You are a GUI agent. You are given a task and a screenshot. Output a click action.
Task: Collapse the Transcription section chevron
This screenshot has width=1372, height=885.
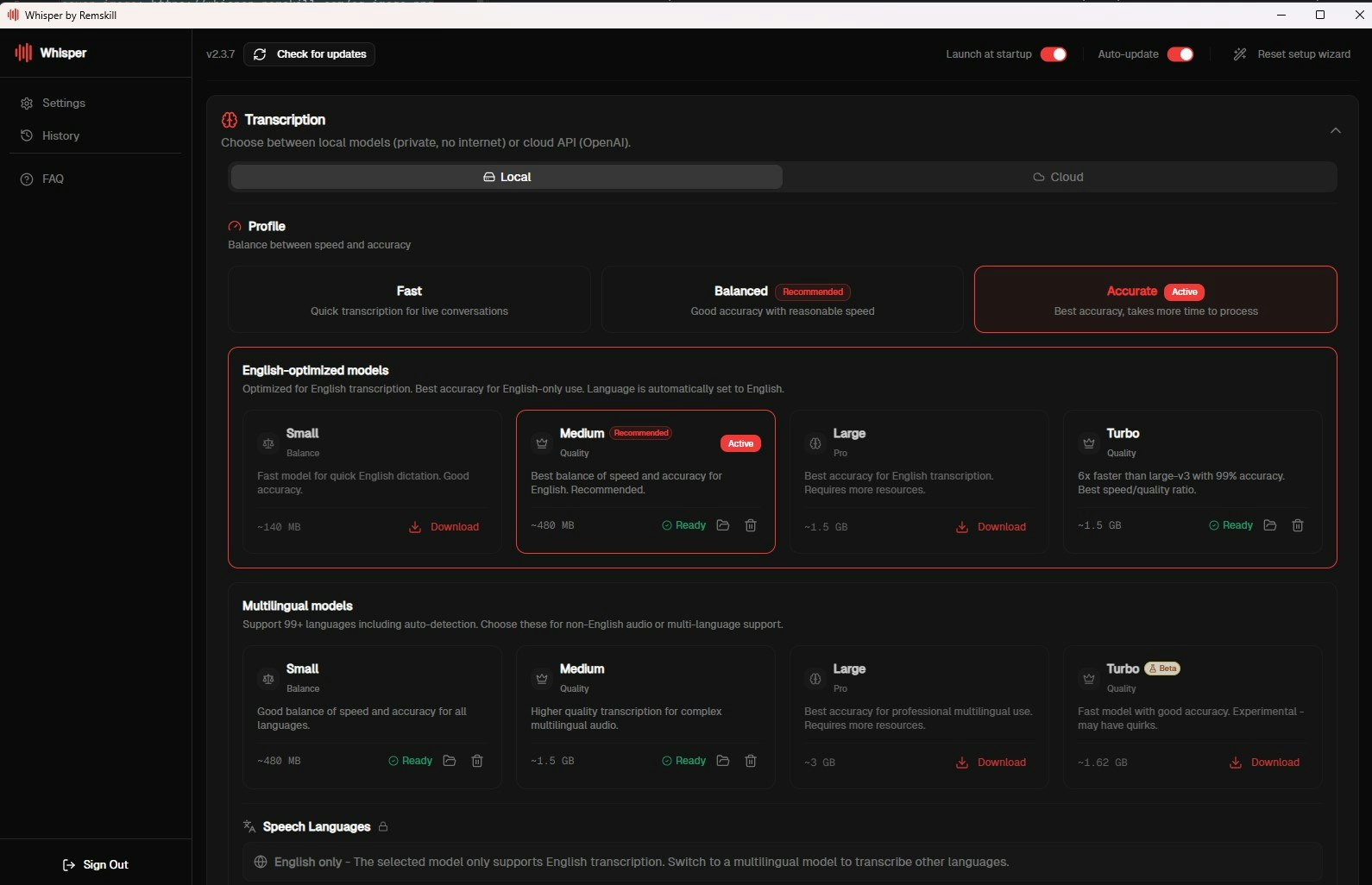click(1335, 130)
